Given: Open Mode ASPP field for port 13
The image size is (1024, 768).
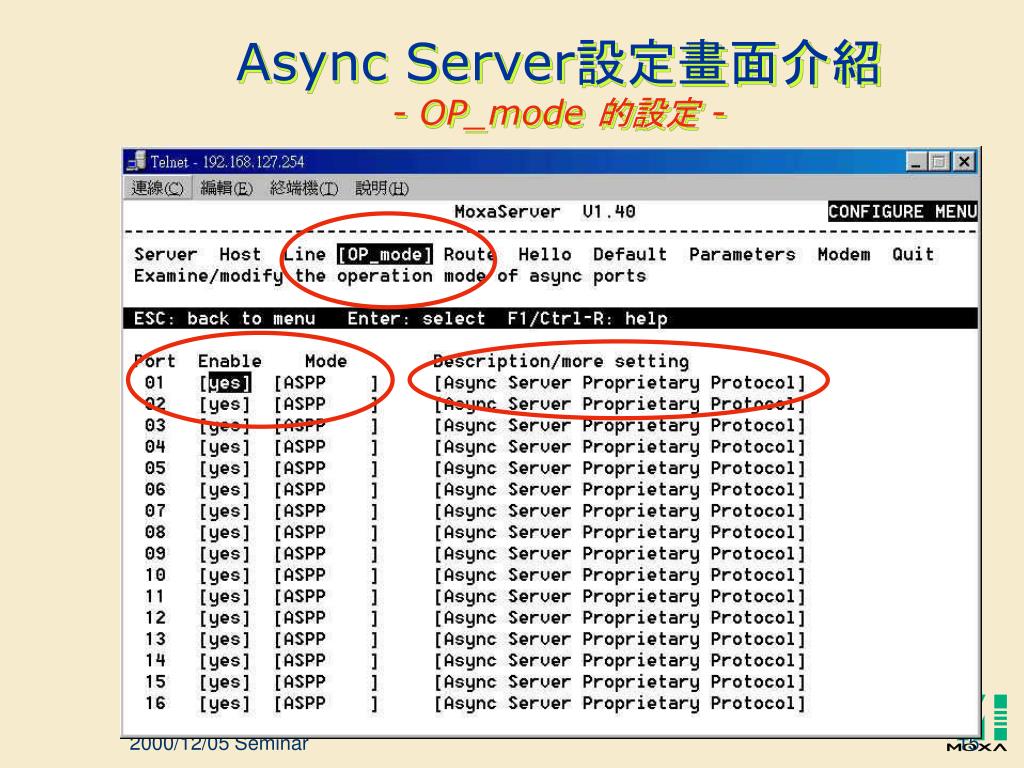Looking at the screenshot, I should [326, 639].
